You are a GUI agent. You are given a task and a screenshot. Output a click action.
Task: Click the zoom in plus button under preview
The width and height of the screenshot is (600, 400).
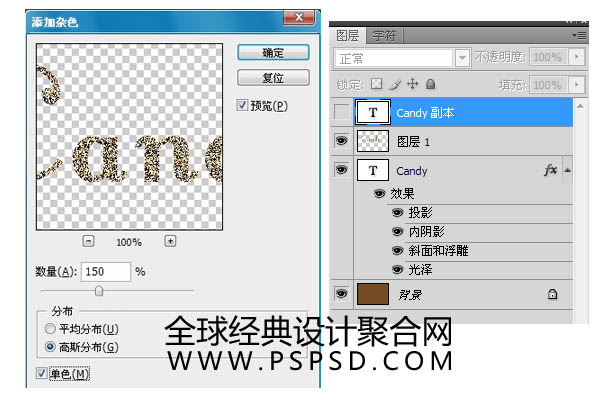tap(170, 241)
